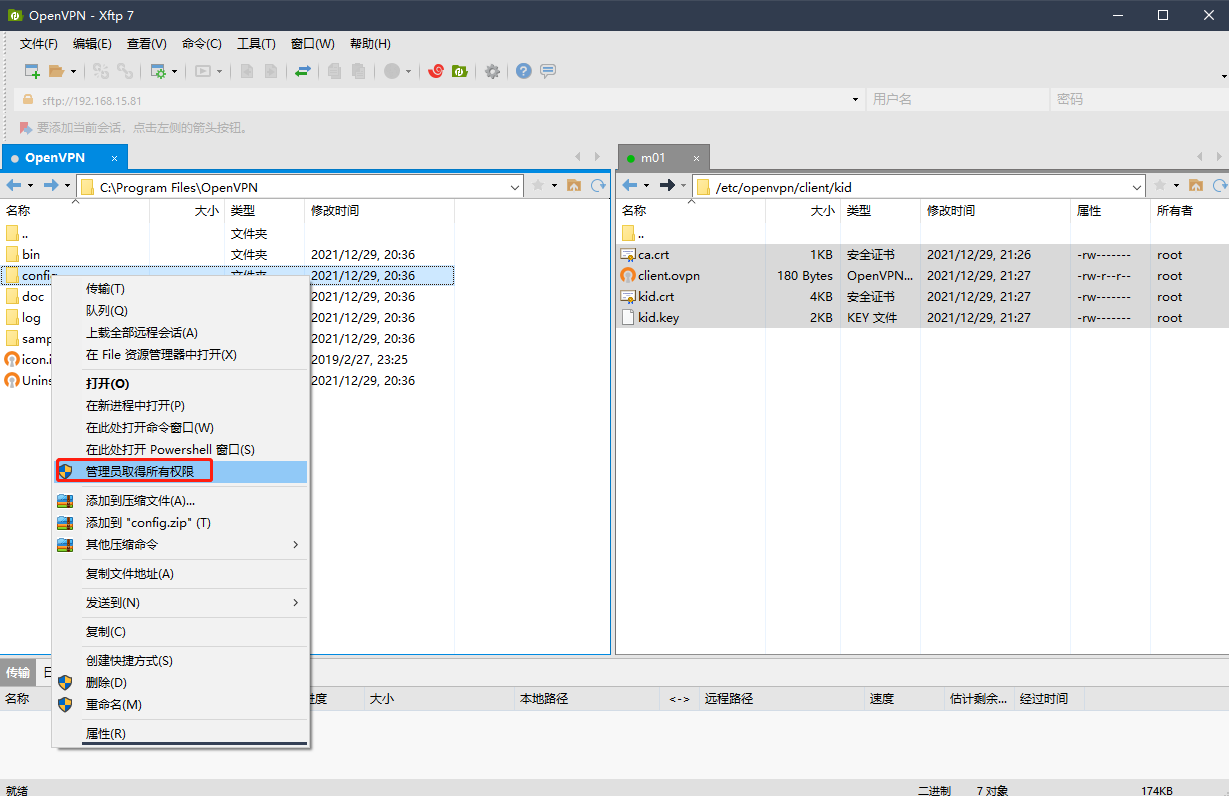Screen dimensions: 1229x796
Task: Select the kid.crt remote file
Action: 655,297
